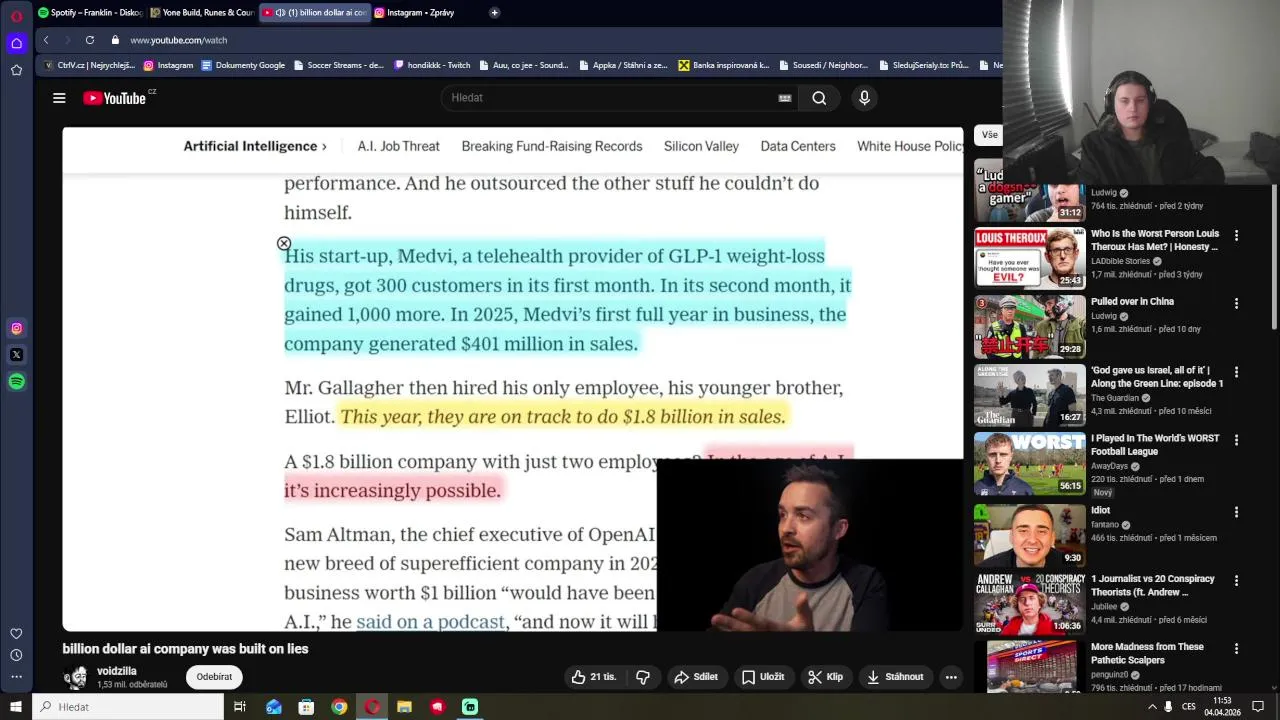Click the YouTube search magnifier button
Viewport: 1280px width, 720px height.
coord(819,98)
